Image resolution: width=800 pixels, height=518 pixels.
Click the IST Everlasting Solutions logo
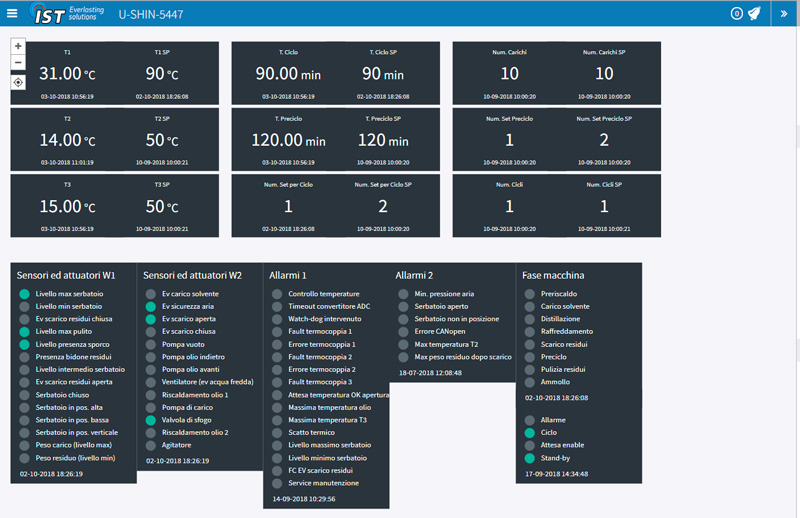tap(67, 14)
